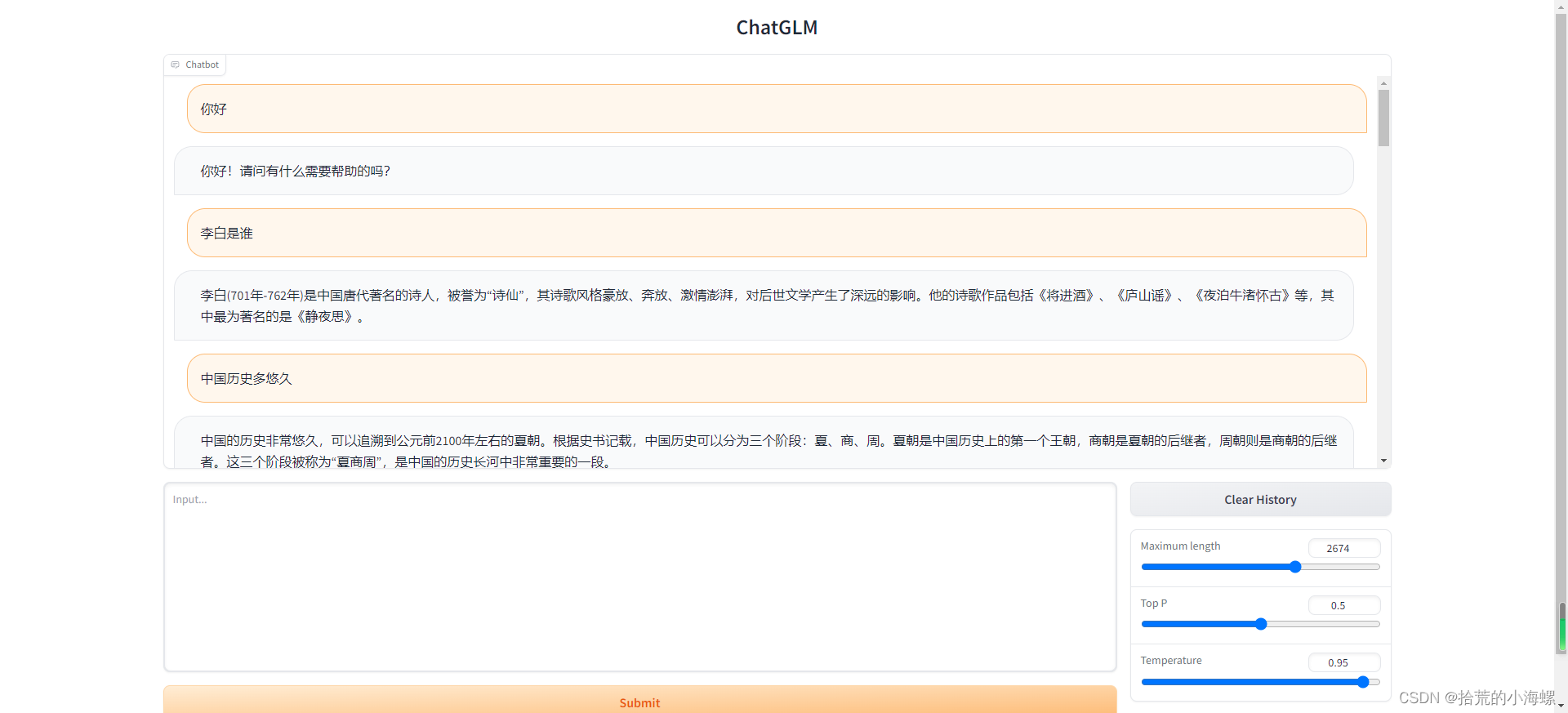Image resolution: width=1568 pixels, height=713 pixels.
Task: Click the Top P value box 0.5
Action: point(1344,605)
